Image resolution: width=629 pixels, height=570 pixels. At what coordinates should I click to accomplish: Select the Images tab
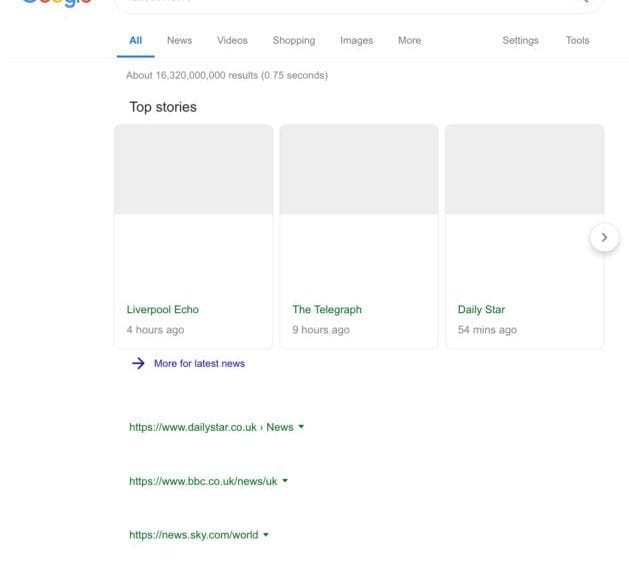point(356,41)
